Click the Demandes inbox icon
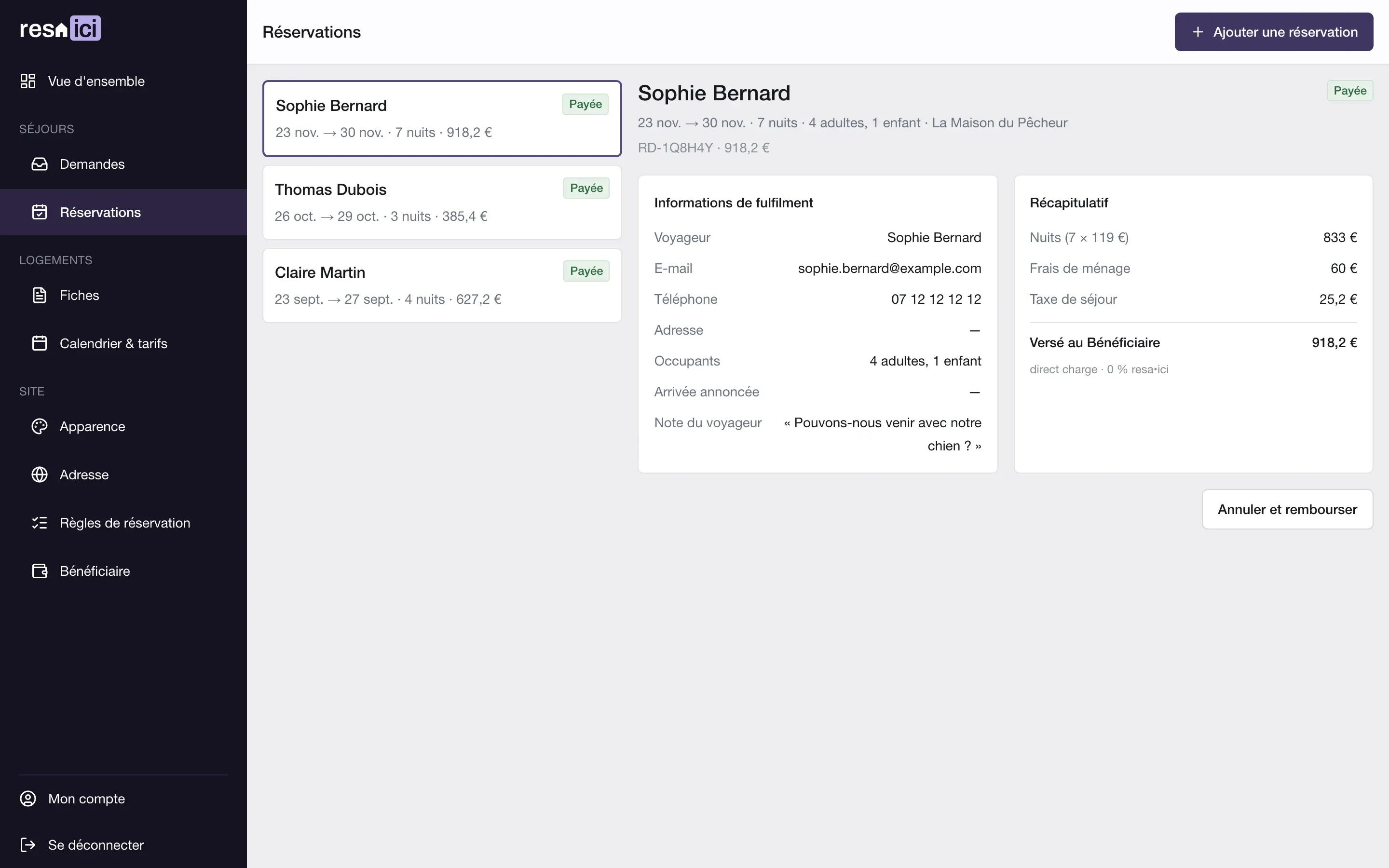This screenshot has height=868, width=1389. (x=40, y=164)
